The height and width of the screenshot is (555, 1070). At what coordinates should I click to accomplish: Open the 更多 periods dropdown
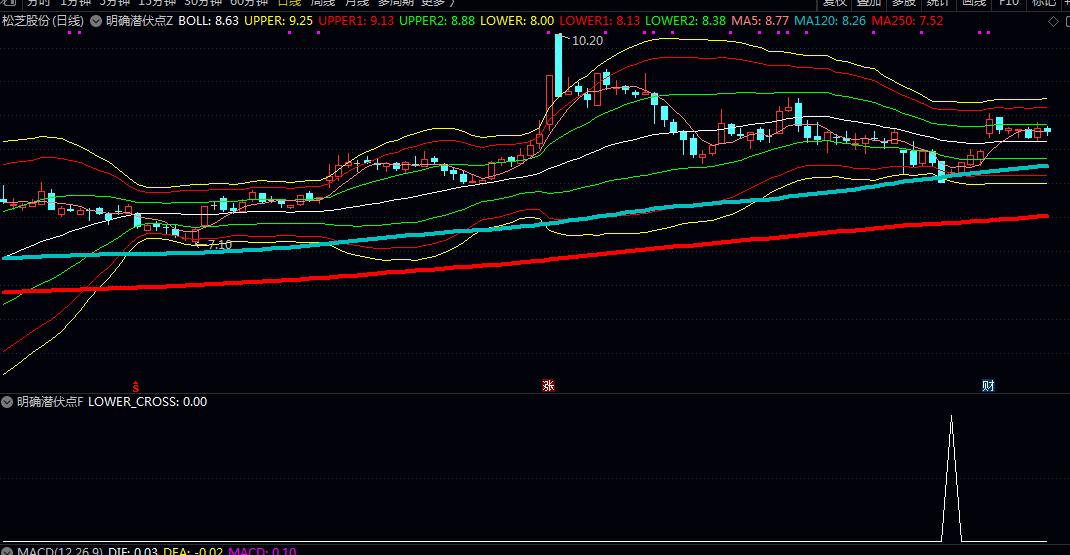point(437,3)
